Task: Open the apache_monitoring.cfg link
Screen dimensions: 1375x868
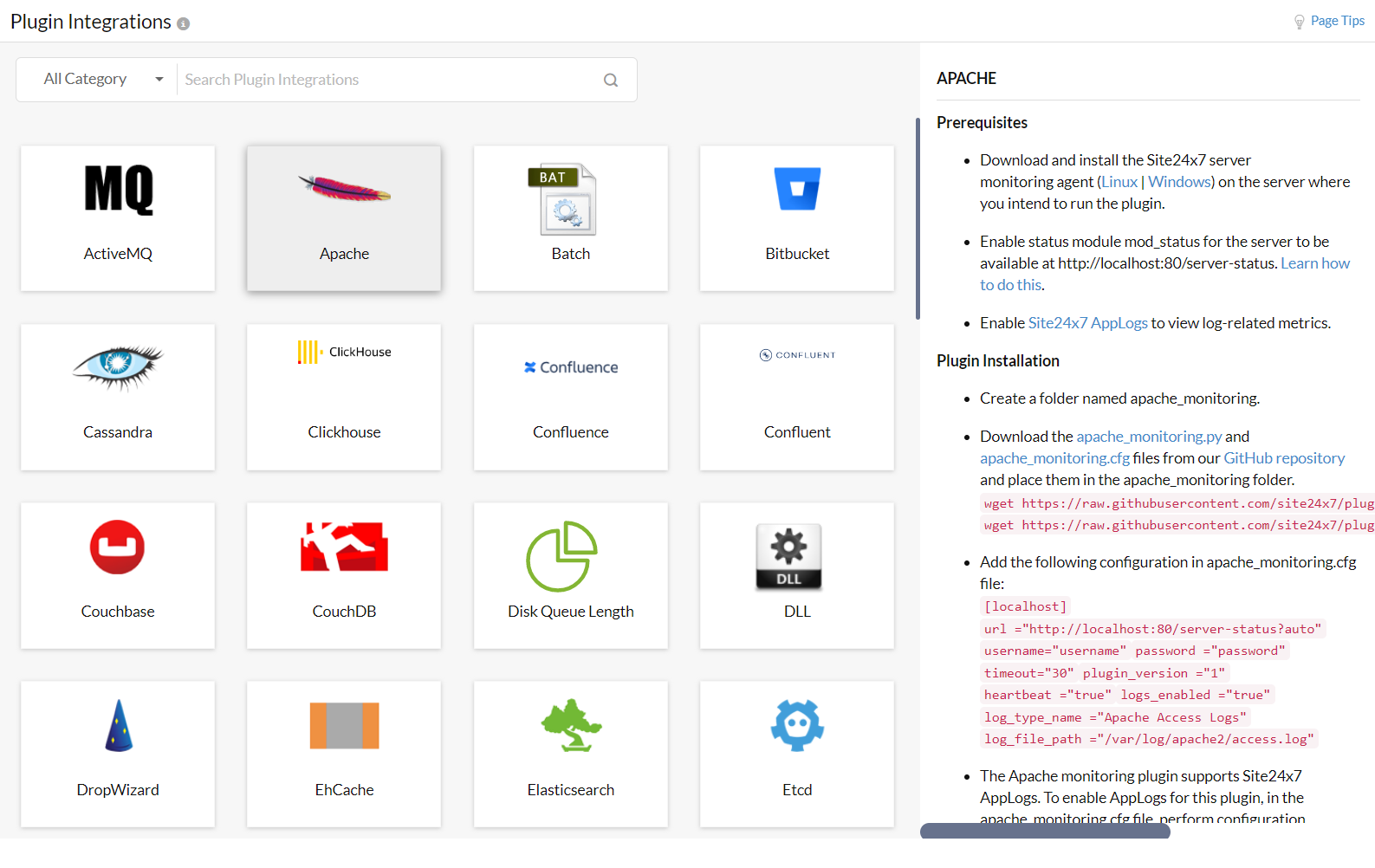Action: [x=1054, y=458]
